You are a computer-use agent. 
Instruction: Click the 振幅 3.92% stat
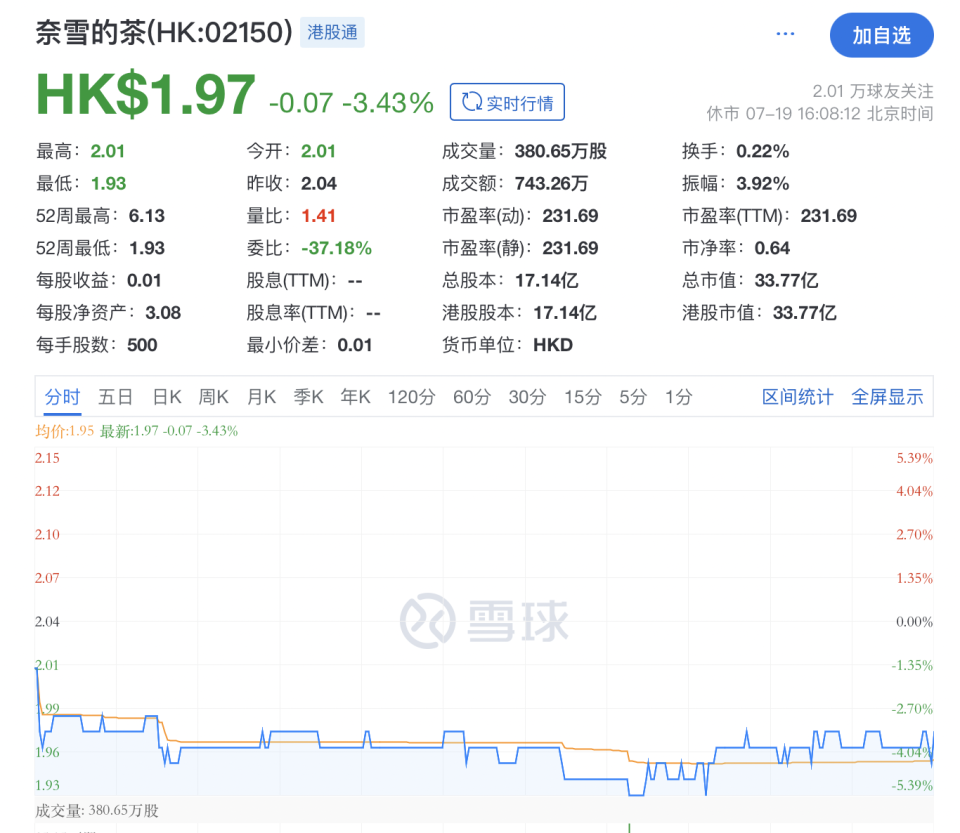pyautogui.click(x=735, y=184)
